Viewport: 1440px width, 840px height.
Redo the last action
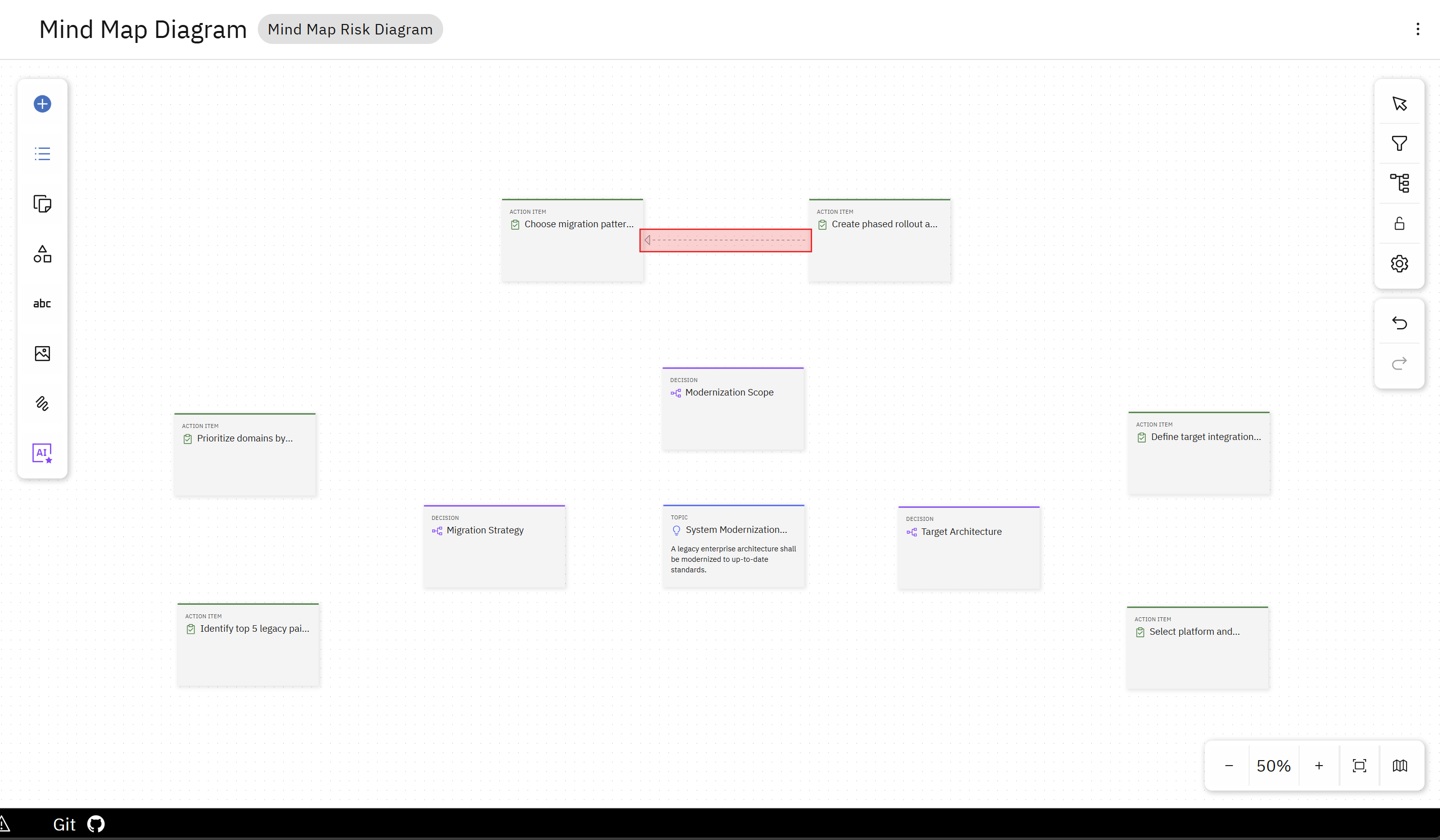pos(1400,363)
